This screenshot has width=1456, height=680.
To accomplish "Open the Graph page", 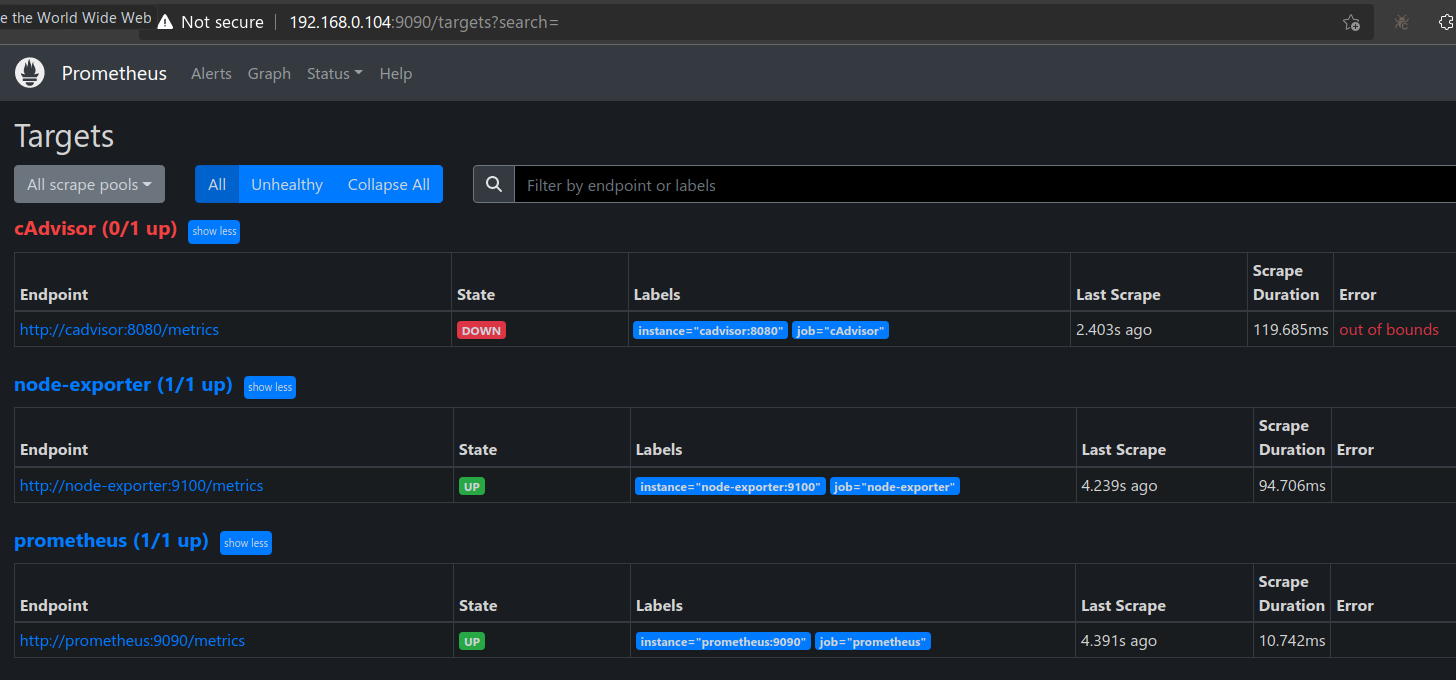I will [269, 74].
